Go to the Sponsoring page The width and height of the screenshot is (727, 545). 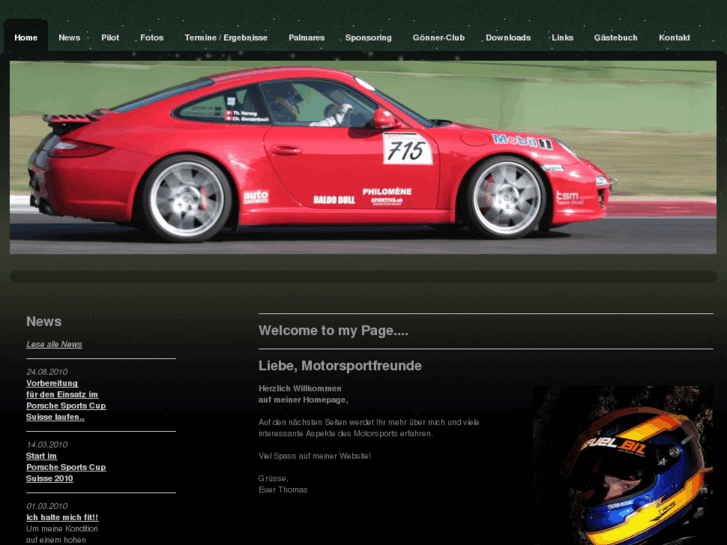[x=368, y=38]
